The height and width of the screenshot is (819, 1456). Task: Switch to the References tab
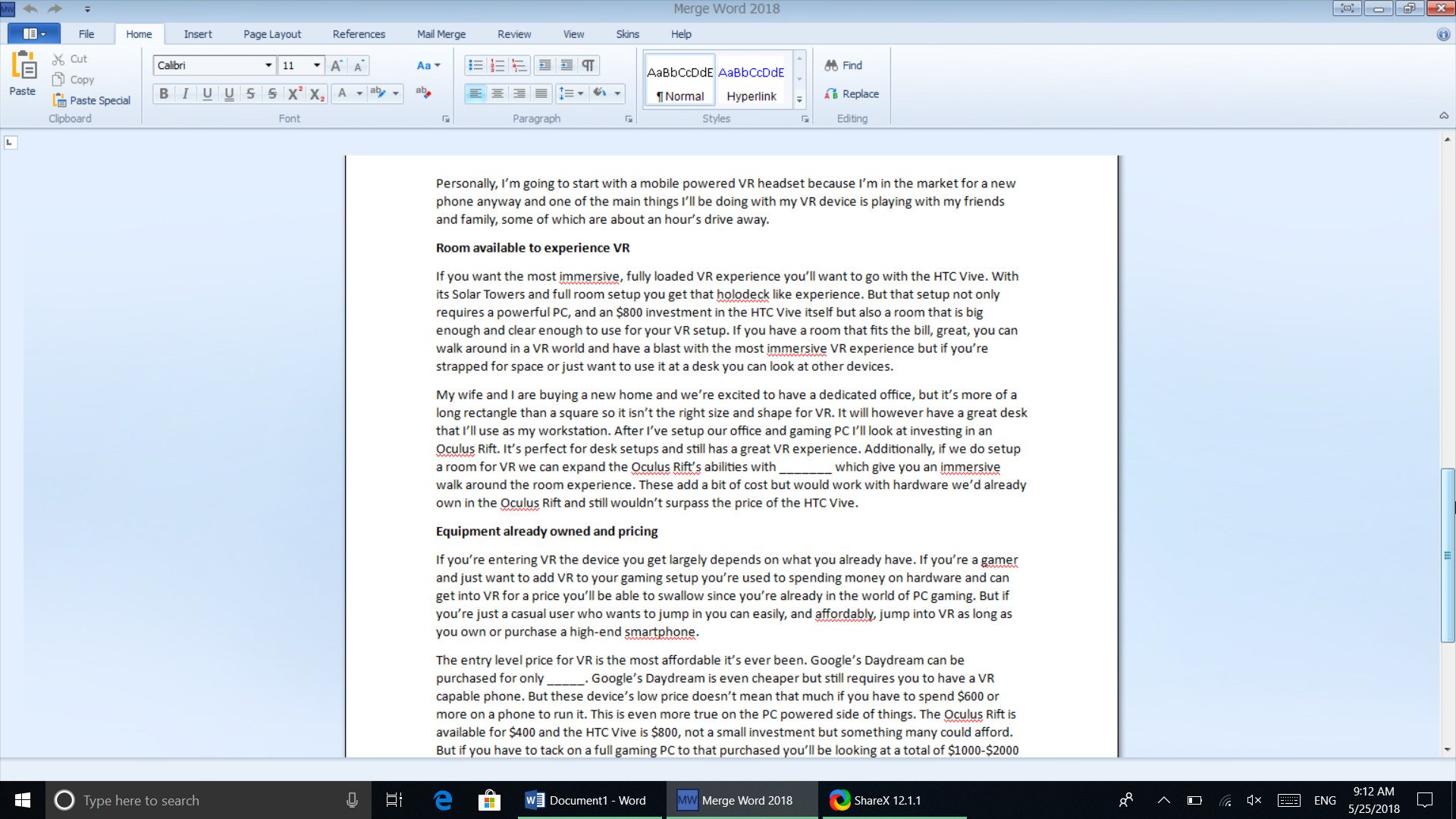click(x=359, y=34)
